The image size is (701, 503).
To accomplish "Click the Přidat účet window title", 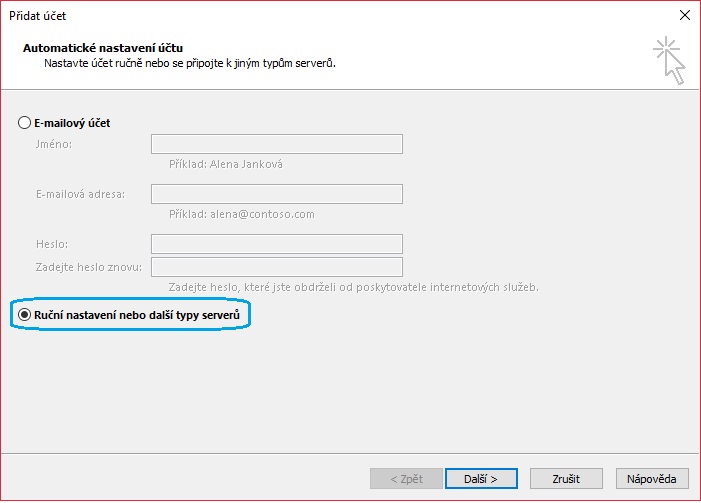I will pyautogui.click(x=38, y=15).
